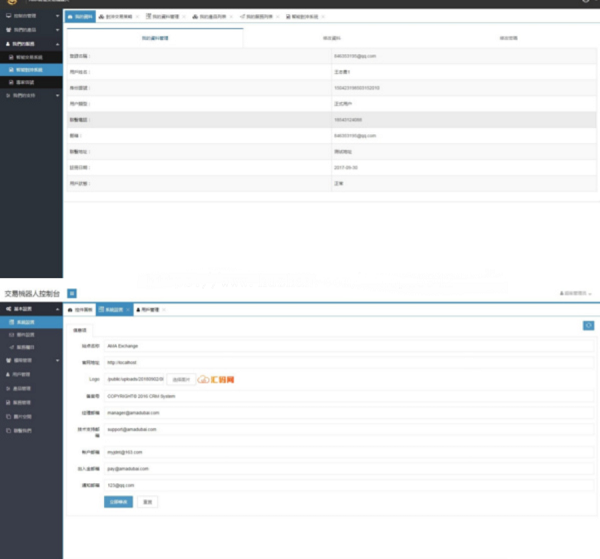Switch to the rightmost sub-tab in profile panel
Image resolution: width=600 pixels, height=559 pixels.
click(480, 37)
